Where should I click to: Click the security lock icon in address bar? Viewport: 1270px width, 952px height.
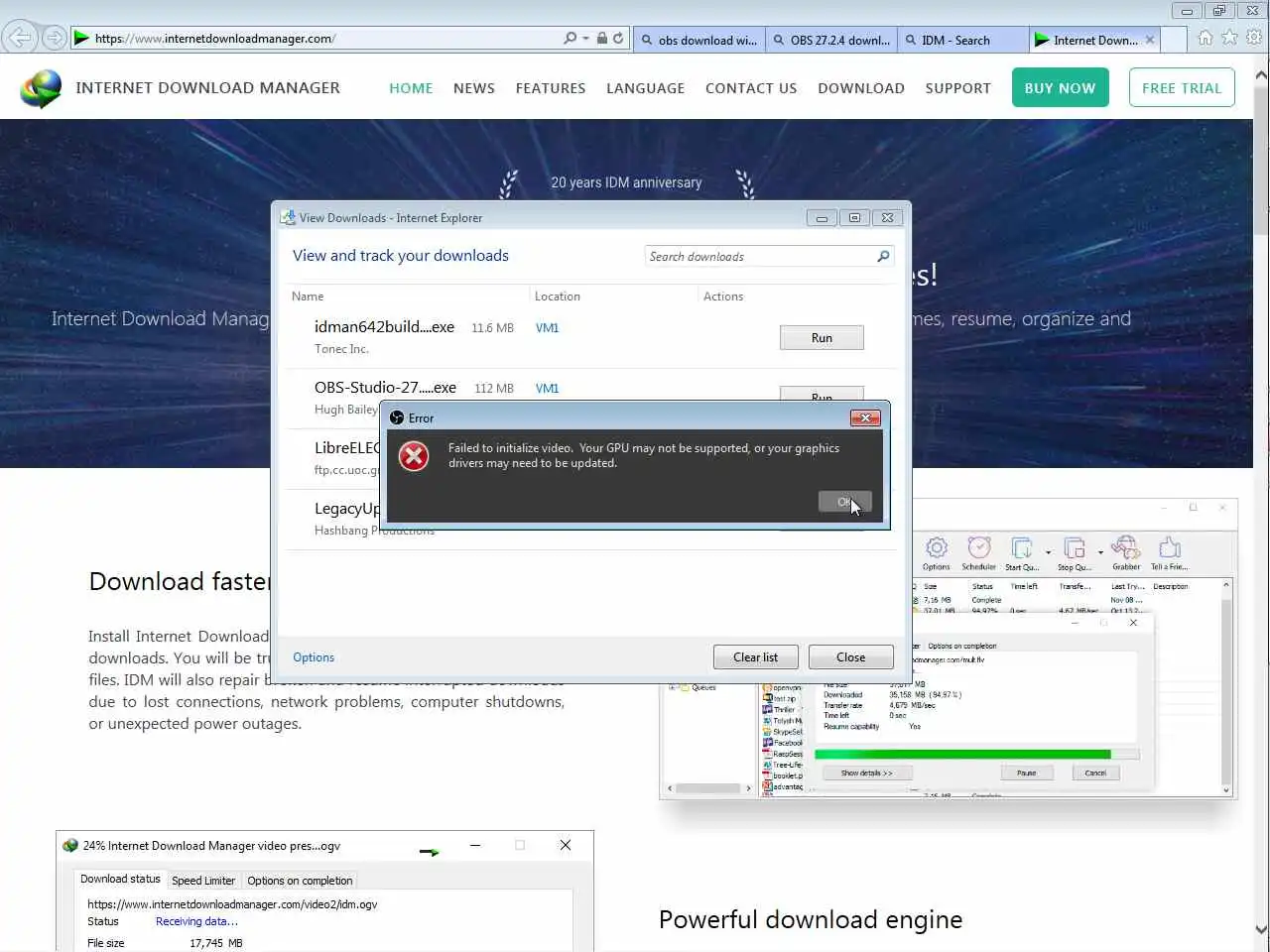pyautogui.click(x=601, y=38)
